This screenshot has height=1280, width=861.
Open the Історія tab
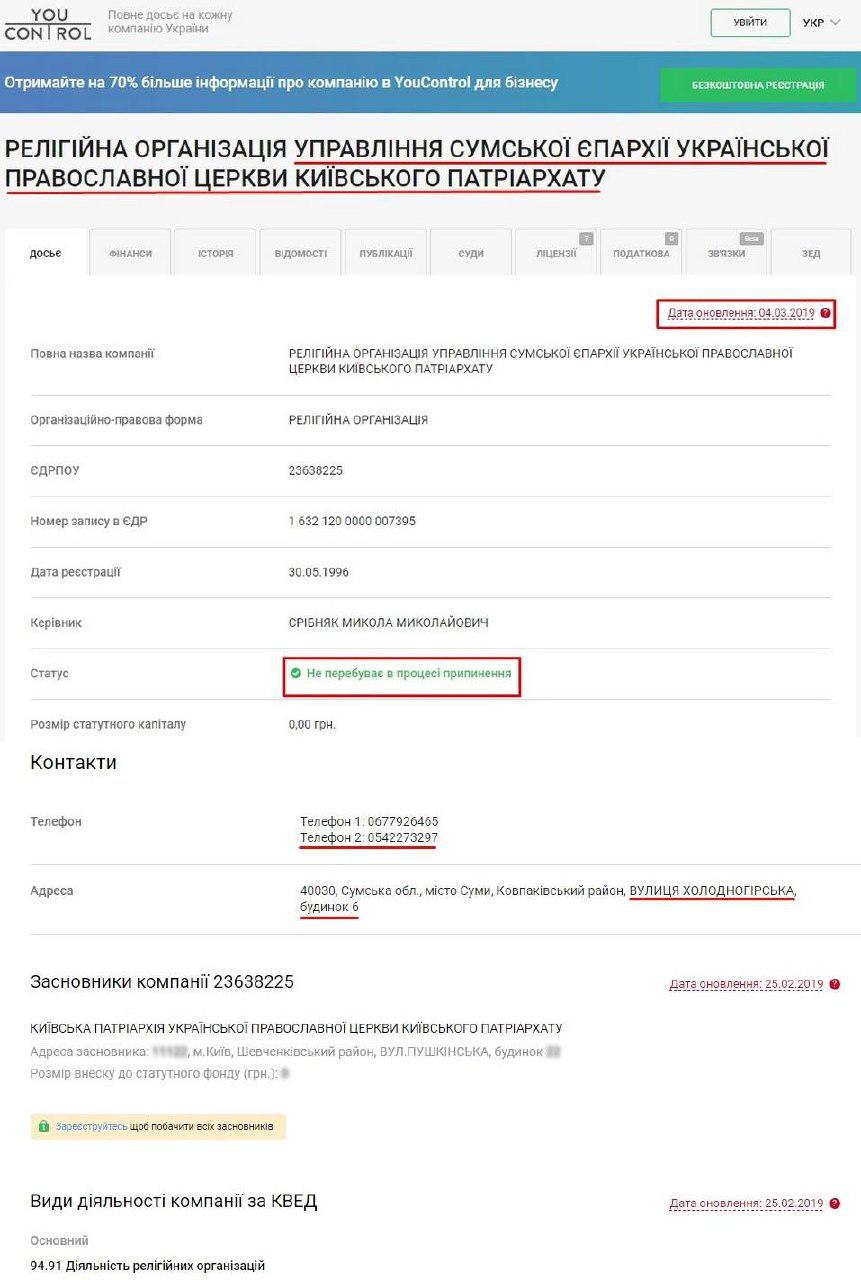click(215, 253)
